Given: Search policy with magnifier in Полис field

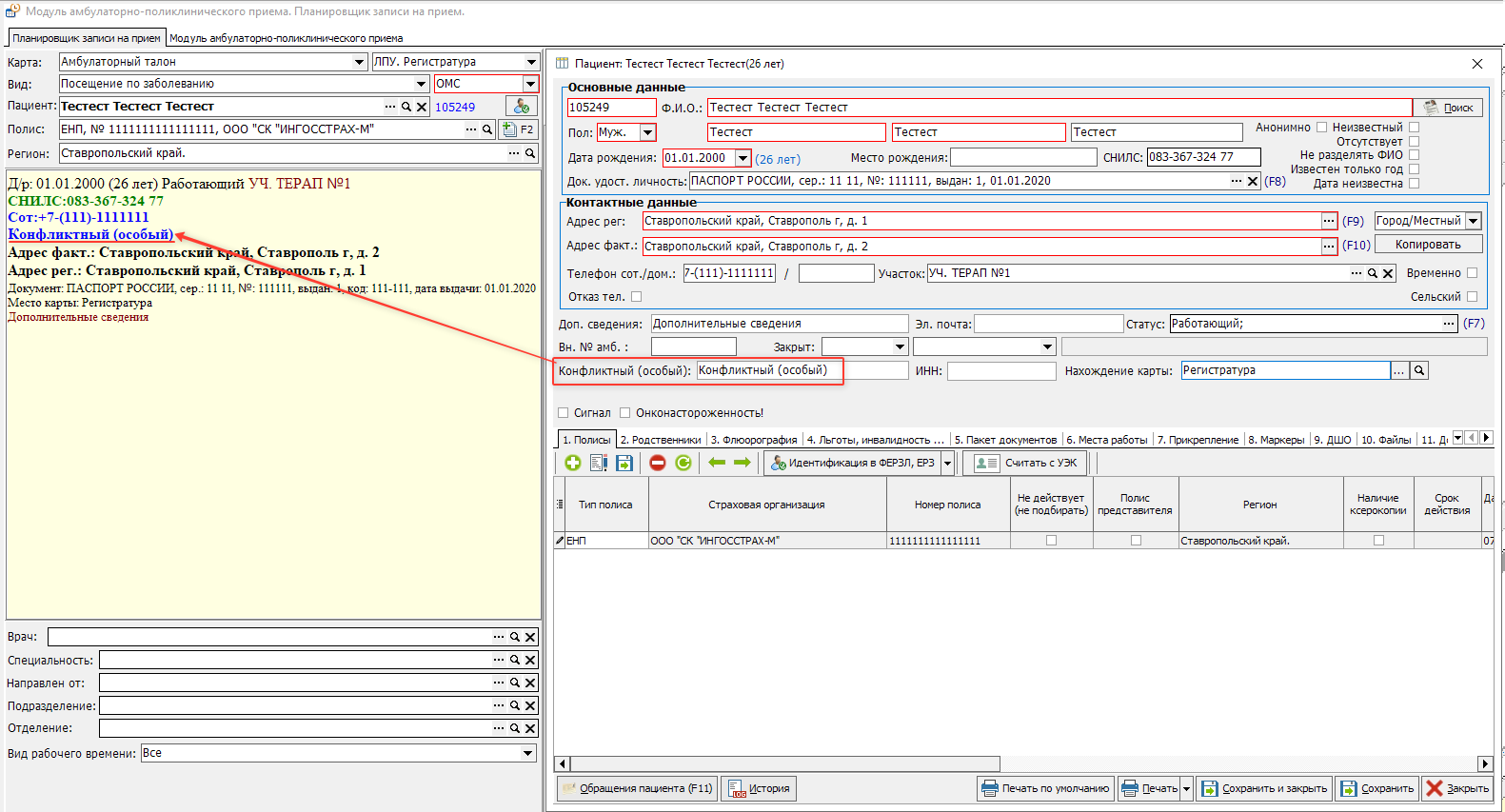Looking at the screenshot, I should point(487,129).
